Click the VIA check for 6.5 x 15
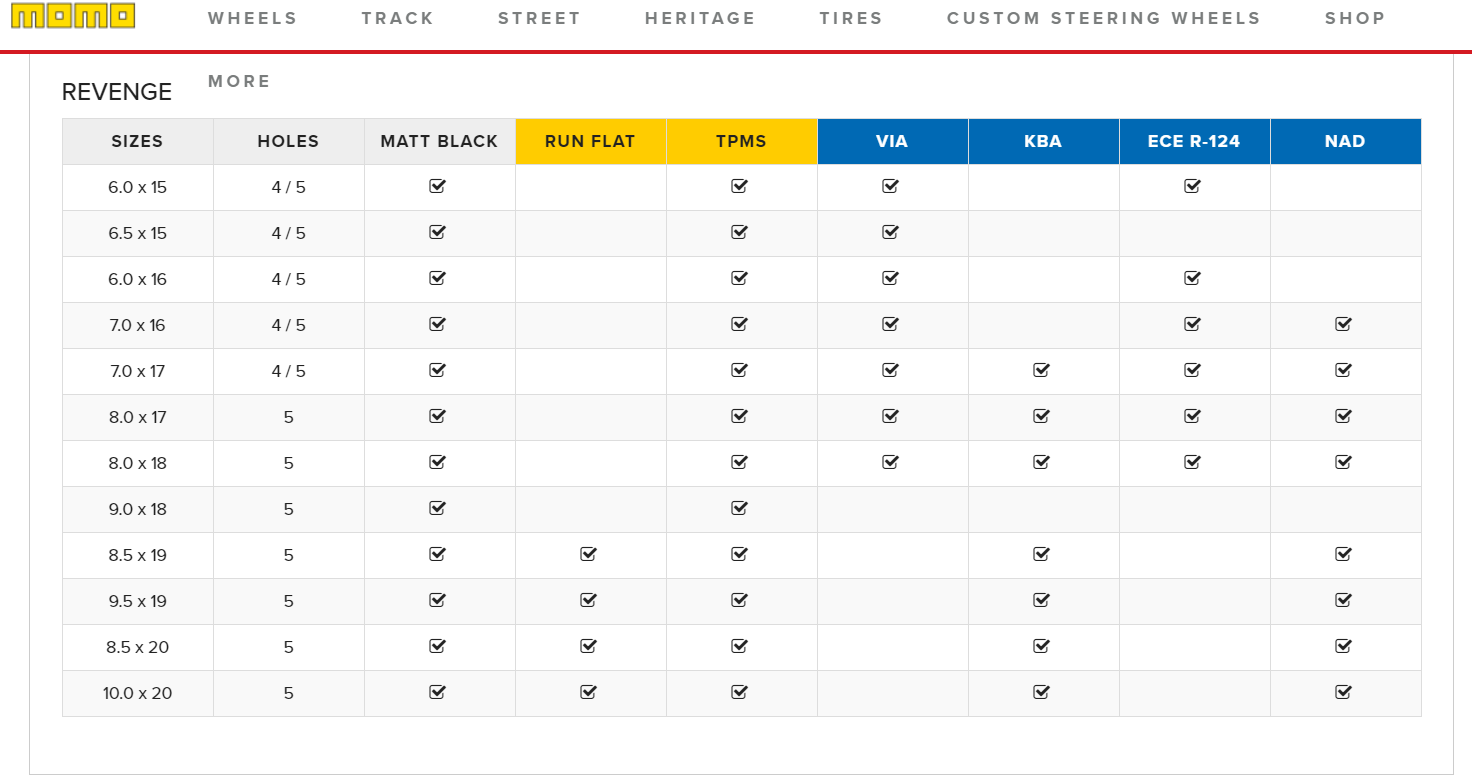Screen dimensions: 1472x782 tap(890, 232)
